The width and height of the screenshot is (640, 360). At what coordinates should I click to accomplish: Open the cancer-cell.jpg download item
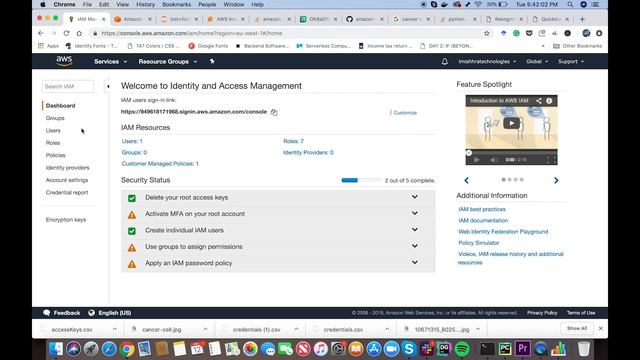(162, 329)
